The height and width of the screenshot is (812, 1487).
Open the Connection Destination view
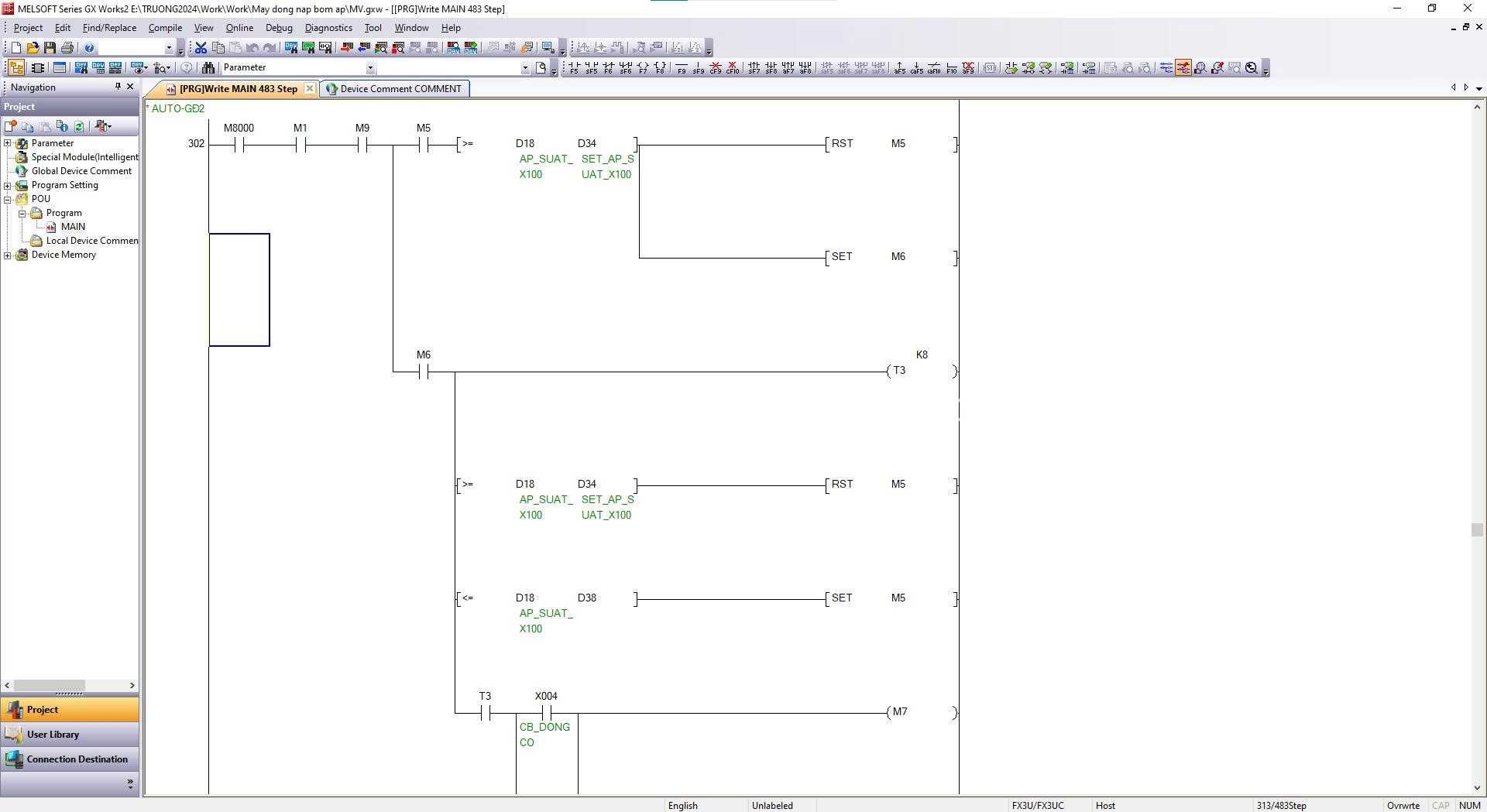70,759
